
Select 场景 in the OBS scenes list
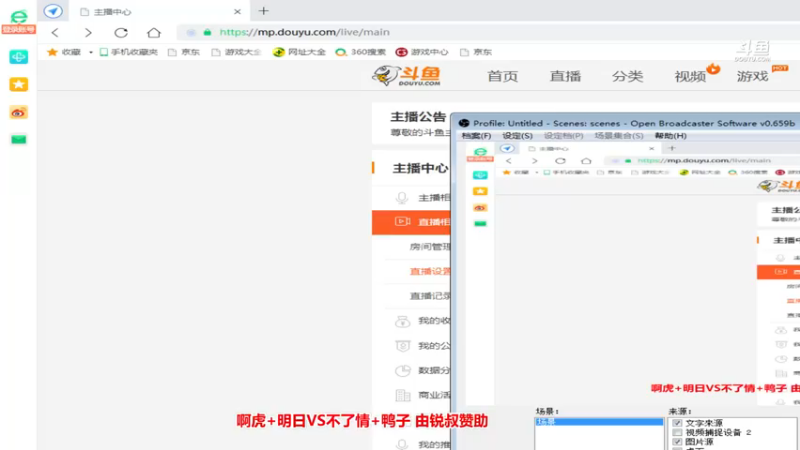pyautogui.click(x=599, y=422)
